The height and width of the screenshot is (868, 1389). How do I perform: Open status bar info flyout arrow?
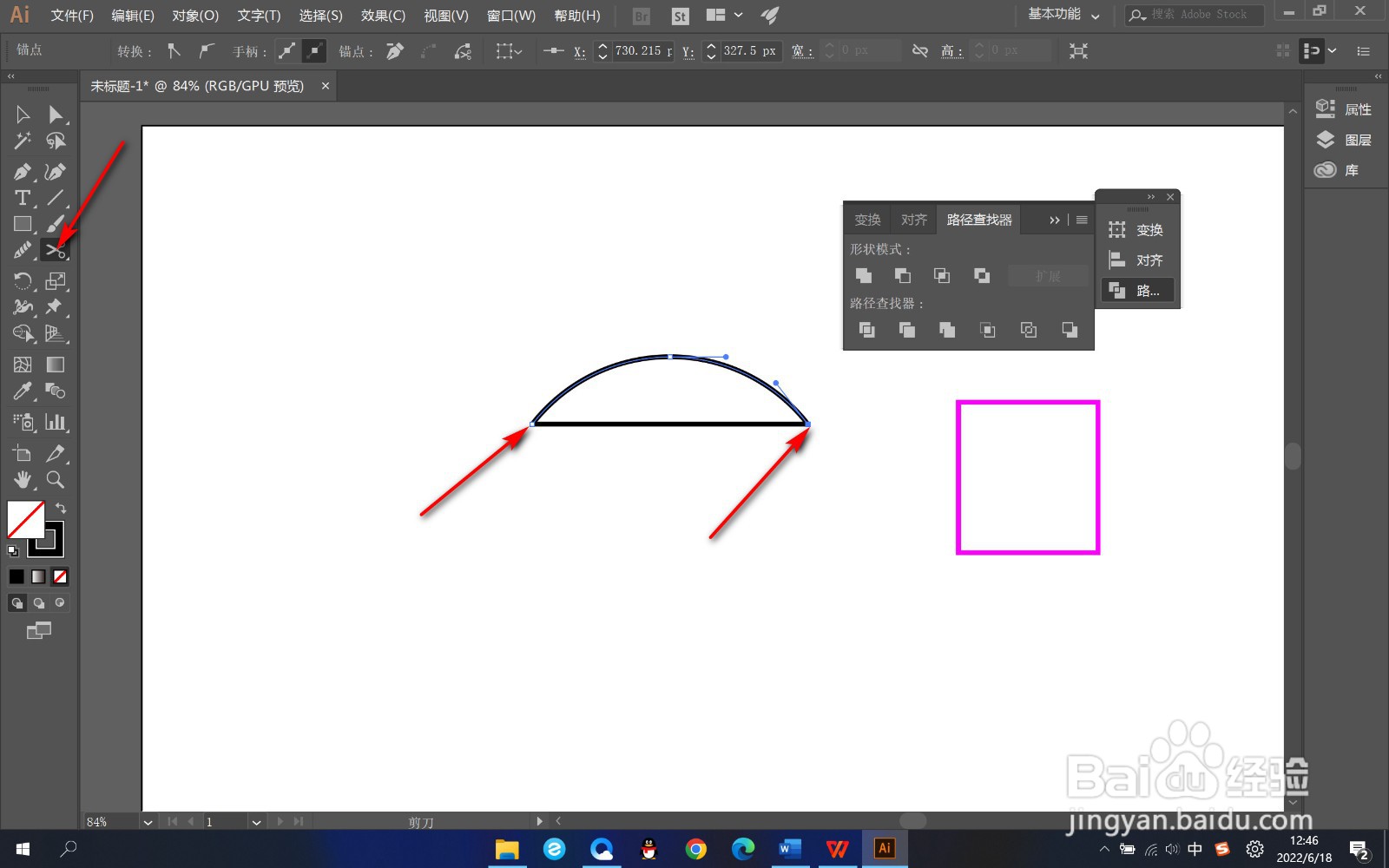(x=540, y=821)
